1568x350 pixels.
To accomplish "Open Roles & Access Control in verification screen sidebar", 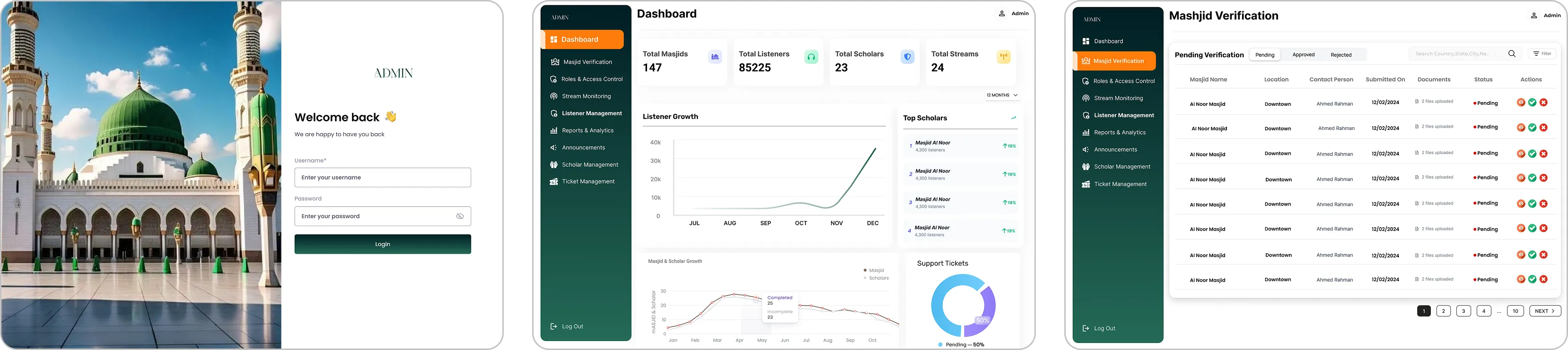I will 1118,81.
